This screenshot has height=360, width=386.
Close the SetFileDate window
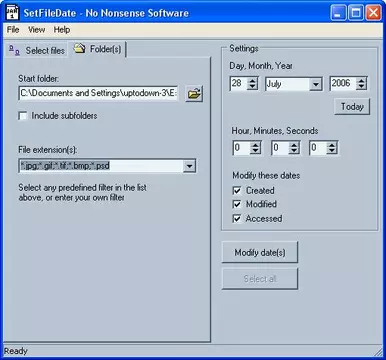coord(373,13)
